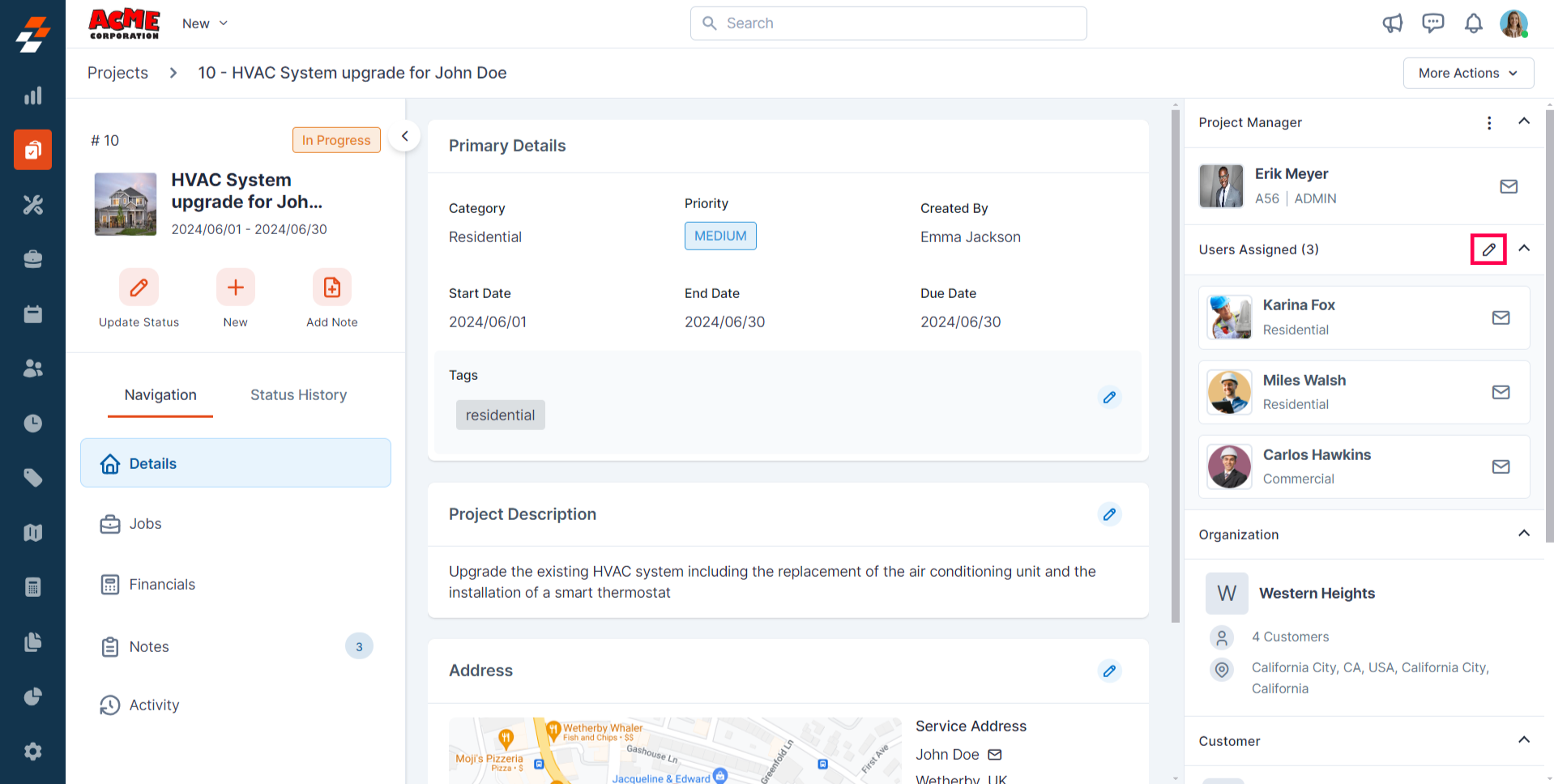Click the announcements megaphone icon
This screenshot has height=784, width=1554.
tap(1392, 23)
